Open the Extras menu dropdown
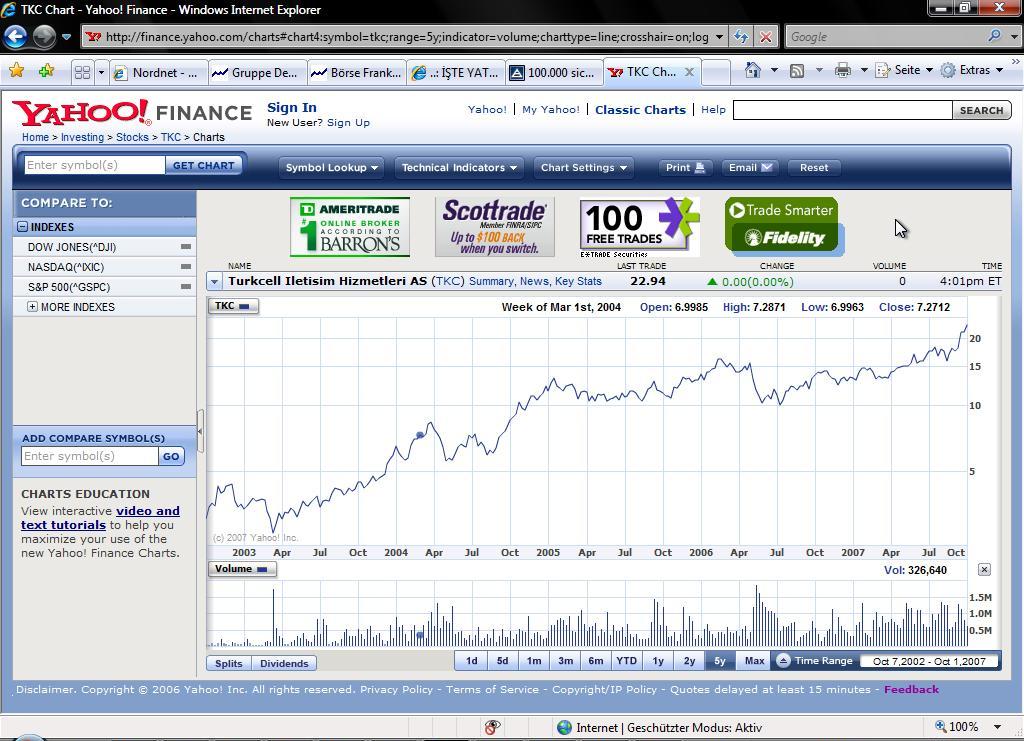Viewport: 1024px width, 741px height. click(x=1000, y=70)
